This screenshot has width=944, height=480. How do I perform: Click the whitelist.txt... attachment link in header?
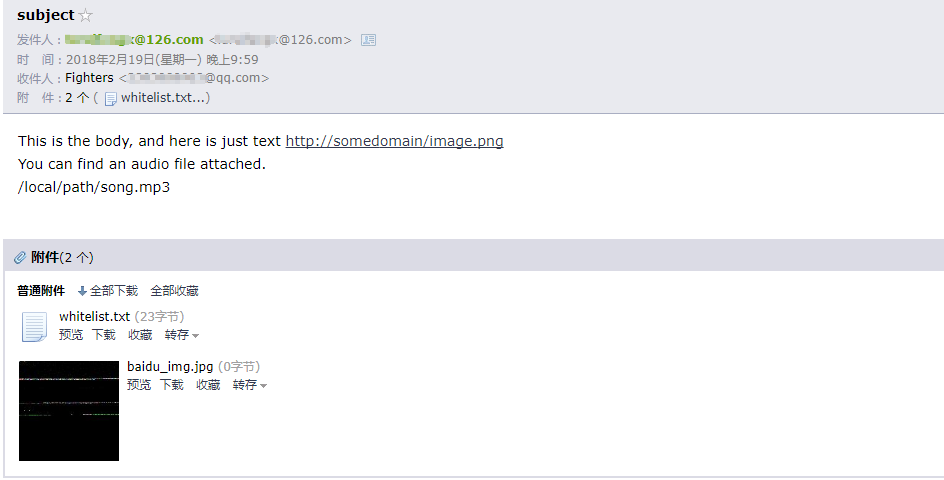click(x=164, y=98)
